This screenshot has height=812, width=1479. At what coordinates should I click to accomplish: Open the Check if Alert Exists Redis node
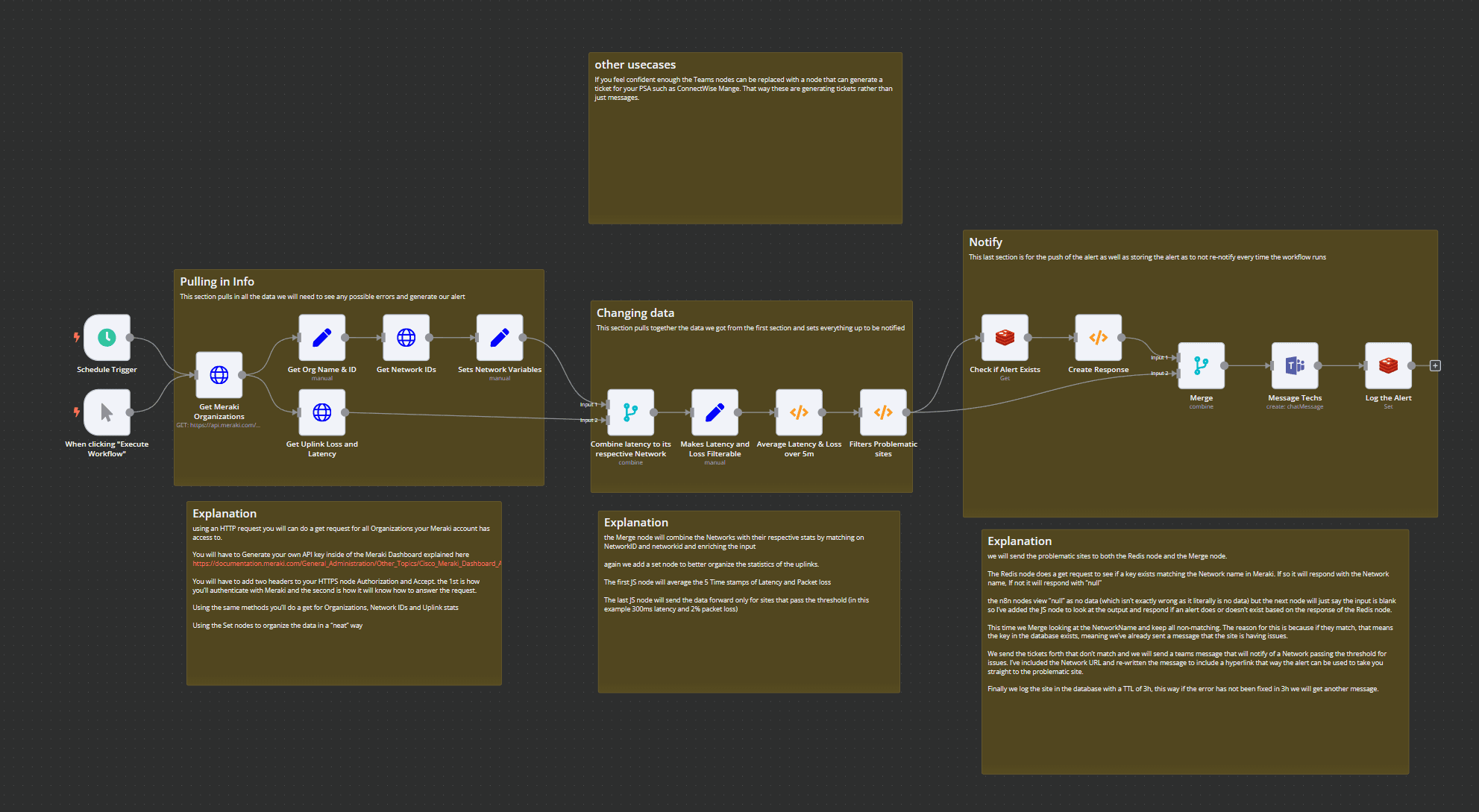[1005, 337]
